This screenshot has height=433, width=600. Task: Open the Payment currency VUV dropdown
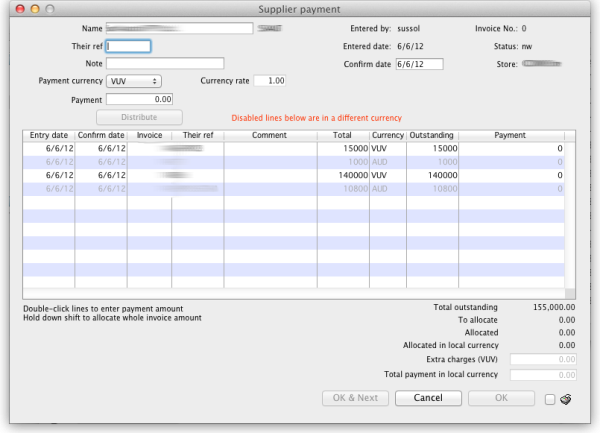pos(133,81)
